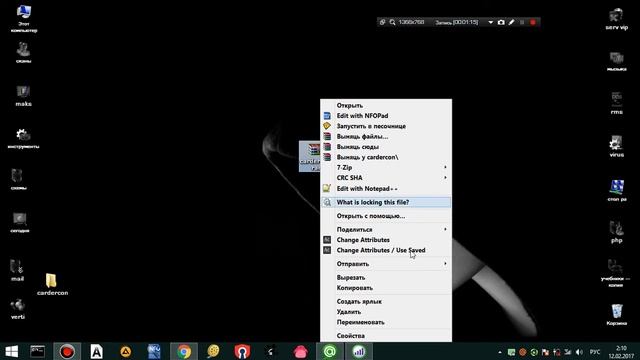This screenshot has height=360, width=640.
Task: Expand the 7-Zip submenu
Action: [386, 167]
